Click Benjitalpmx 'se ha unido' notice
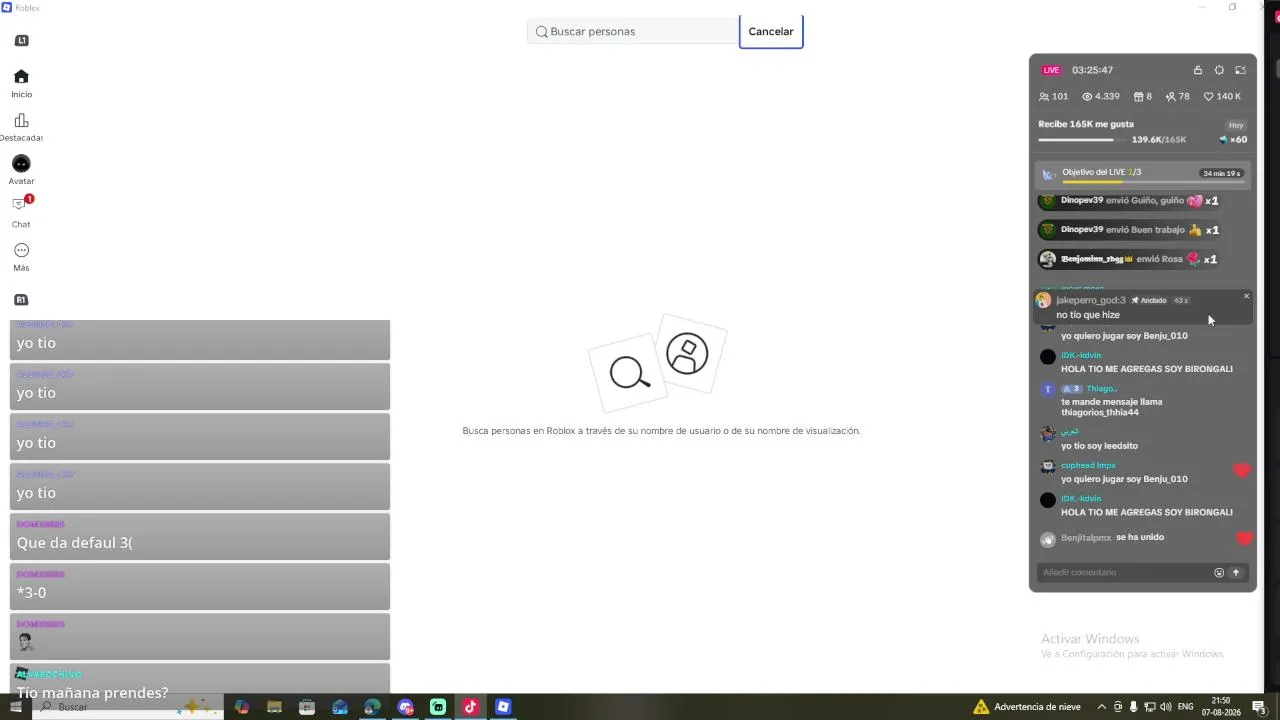The width and height of the screenshot is (1280, 720). [1112, 538]
